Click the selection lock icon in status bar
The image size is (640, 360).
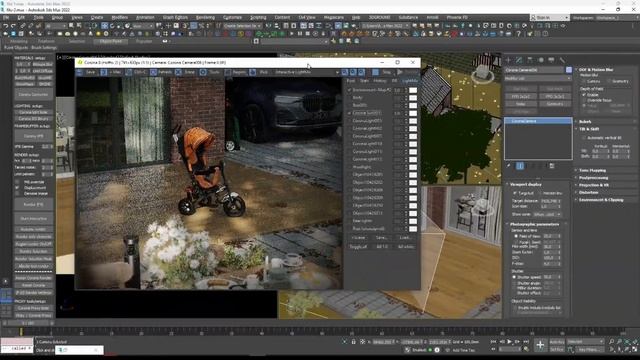[x=353, y=342]
